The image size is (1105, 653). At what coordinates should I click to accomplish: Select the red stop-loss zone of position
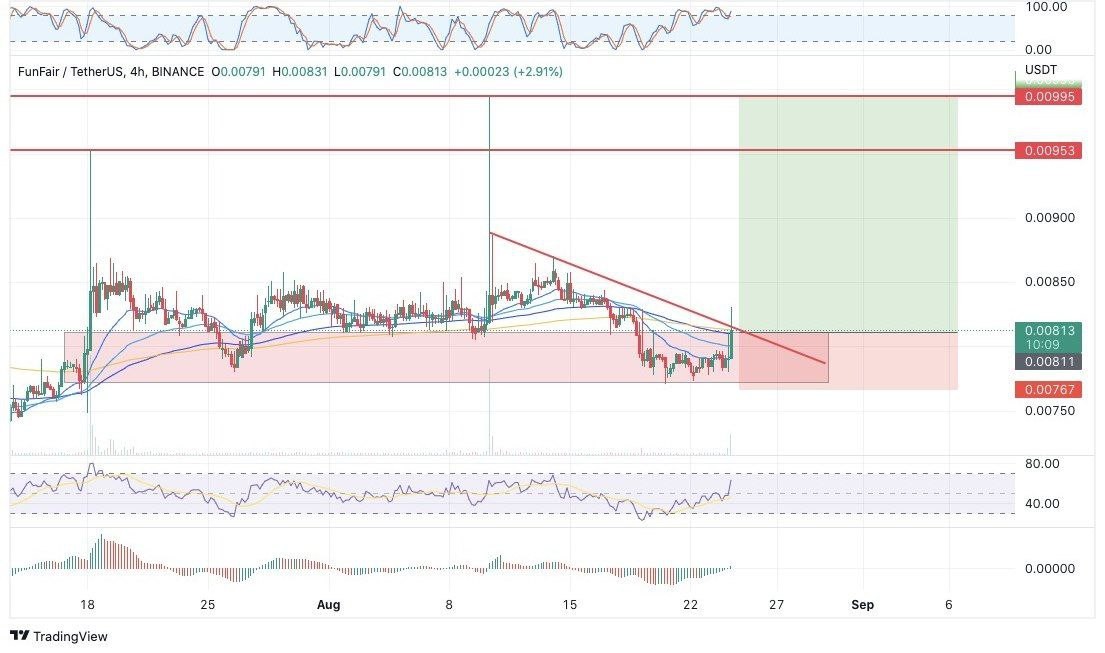(x=848, y=360)
